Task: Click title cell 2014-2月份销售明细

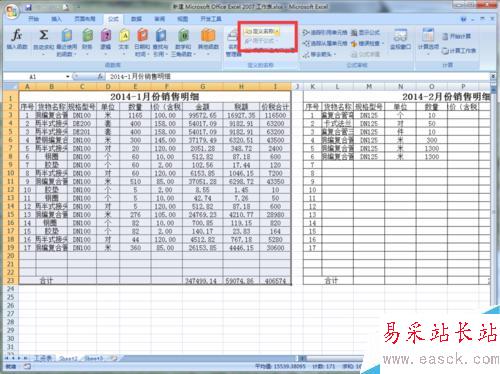Action: click(446, 97)
